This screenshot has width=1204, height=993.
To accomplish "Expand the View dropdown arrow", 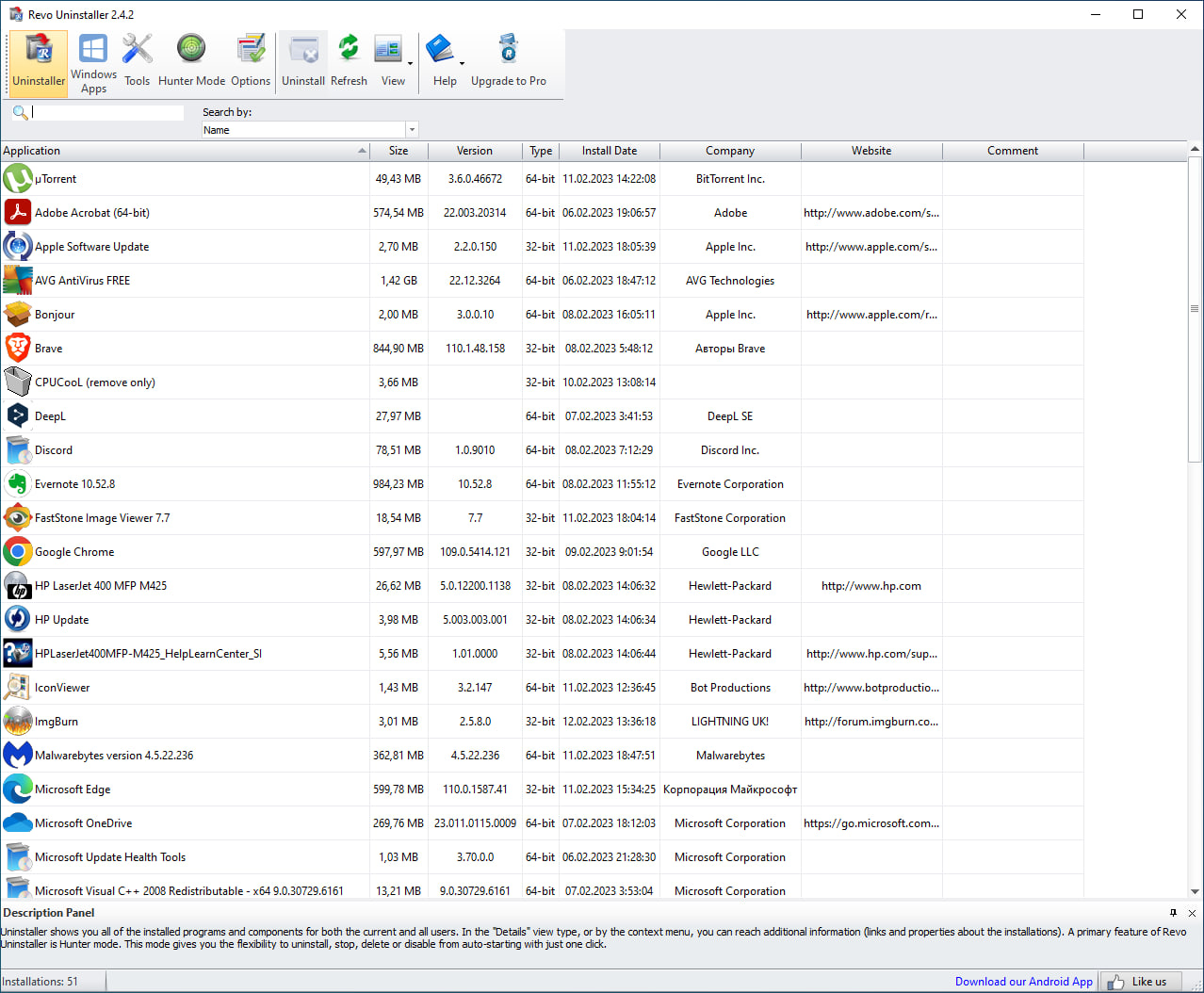I will click(x=411, y=64).
